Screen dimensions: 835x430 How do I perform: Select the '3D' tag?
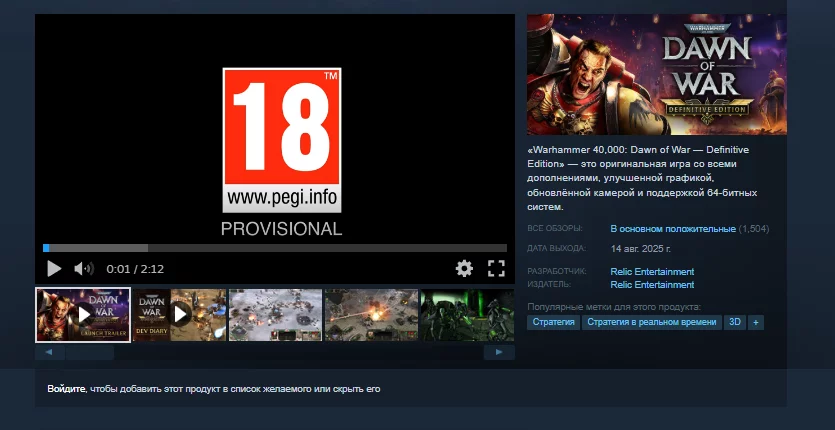pyautogui.click(x=735, y=322)
